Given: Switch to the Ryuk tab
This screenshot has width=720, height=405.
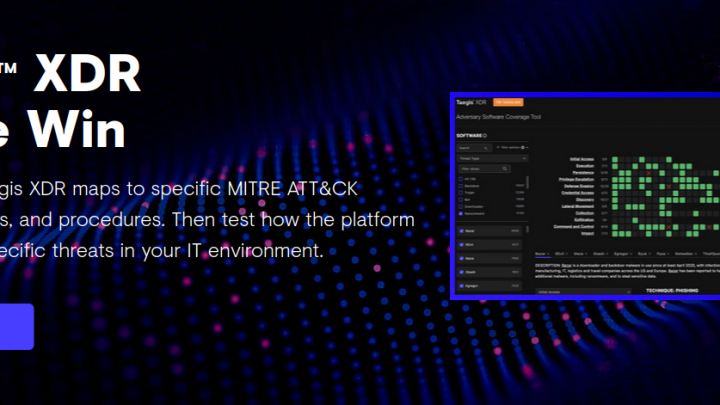Looking at the screenshot, I should [x=642, y=253].
